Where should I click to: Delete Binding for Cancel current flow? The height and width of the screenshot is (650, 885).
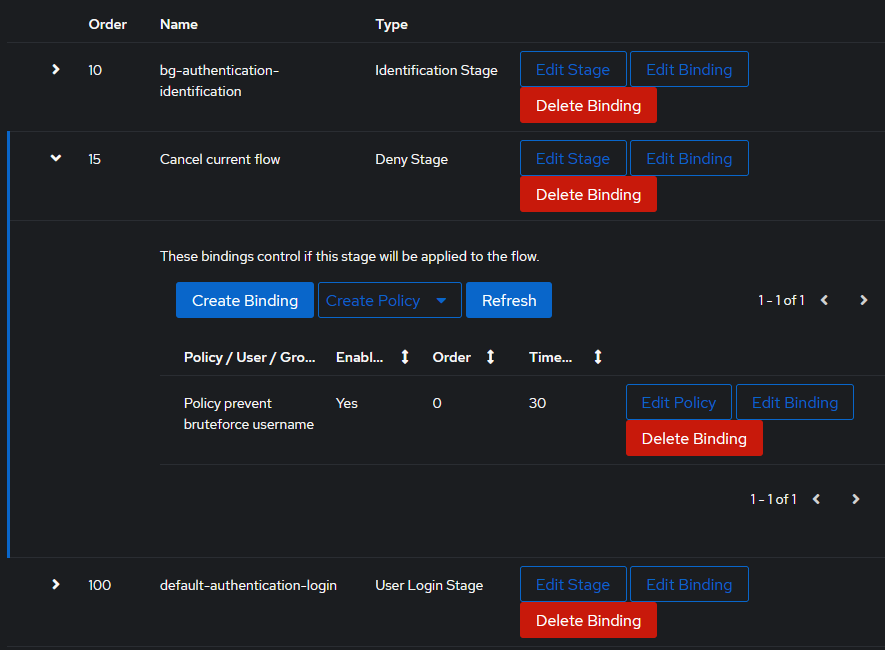click(588, 195)
